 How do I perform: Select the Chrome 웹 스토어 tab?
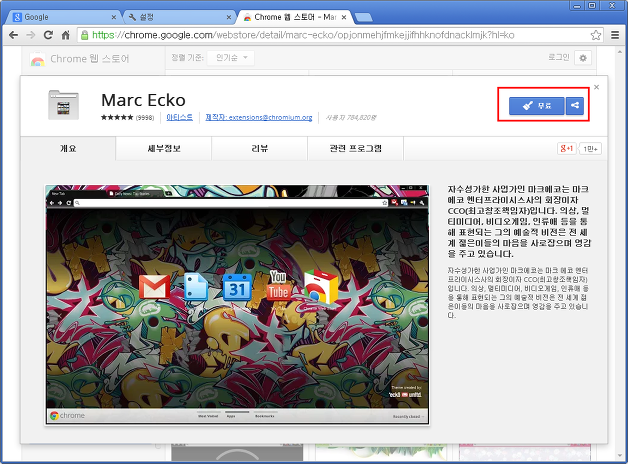[294, 17]
